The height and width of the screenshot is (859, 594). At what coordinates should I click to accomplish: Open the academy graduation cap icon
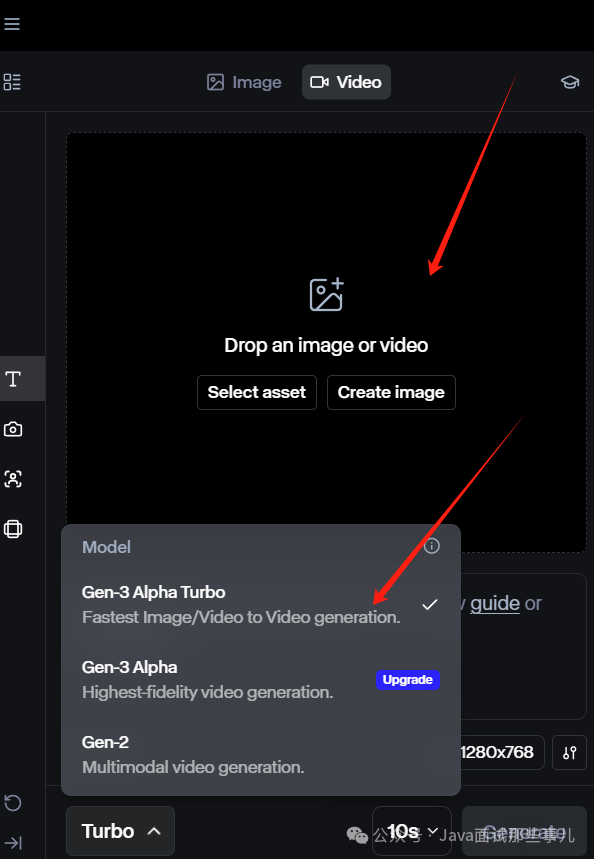570,82
